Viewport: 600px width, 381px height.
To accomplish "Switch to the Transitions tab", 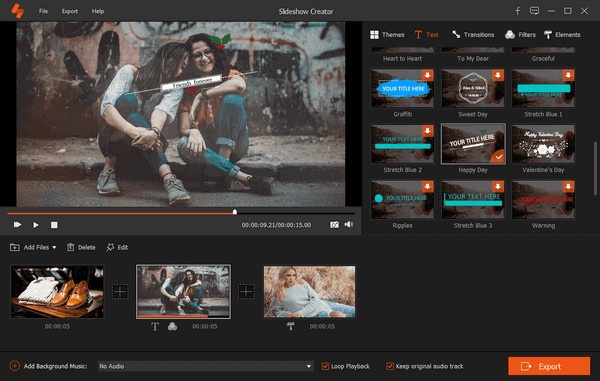I will point(473,34).
